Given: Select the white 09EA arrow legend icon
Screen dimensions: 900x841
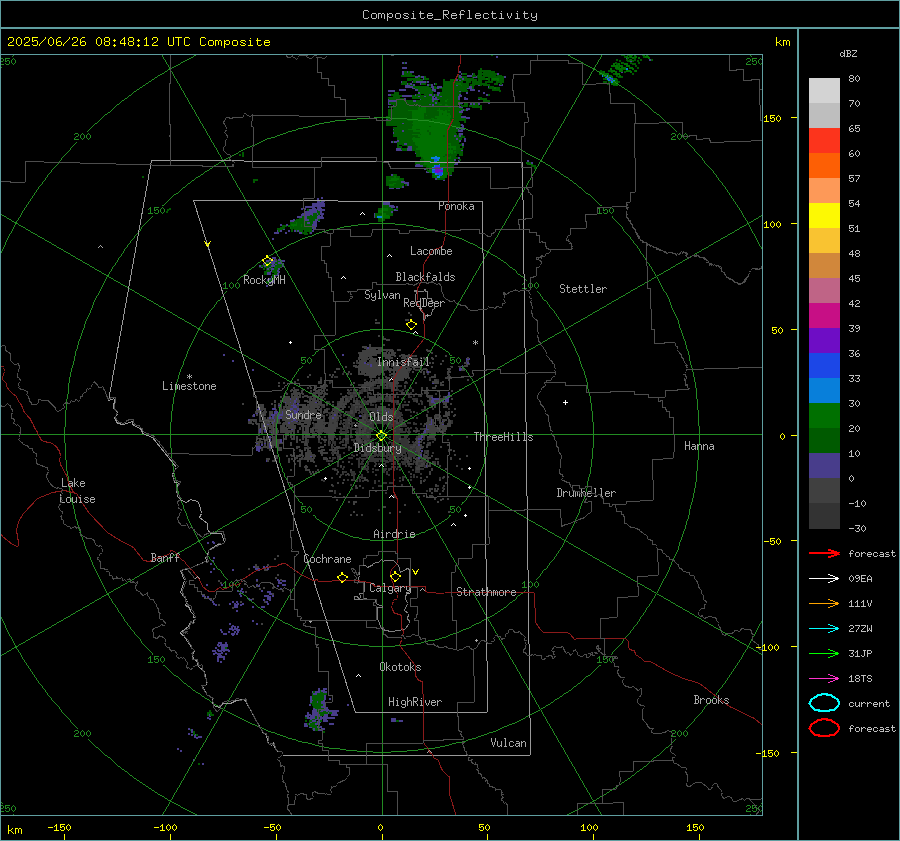Looking at the screenshot, I should click(x=824, y=579).
